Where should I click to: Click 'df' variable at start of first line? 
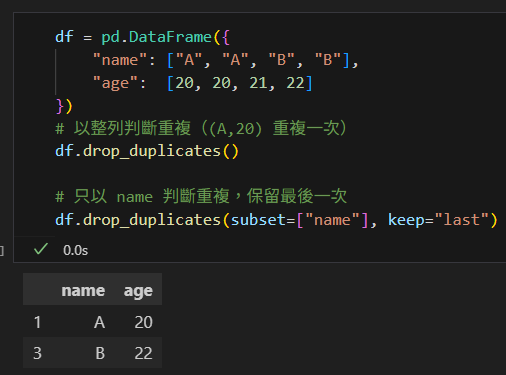pos(64,37)
